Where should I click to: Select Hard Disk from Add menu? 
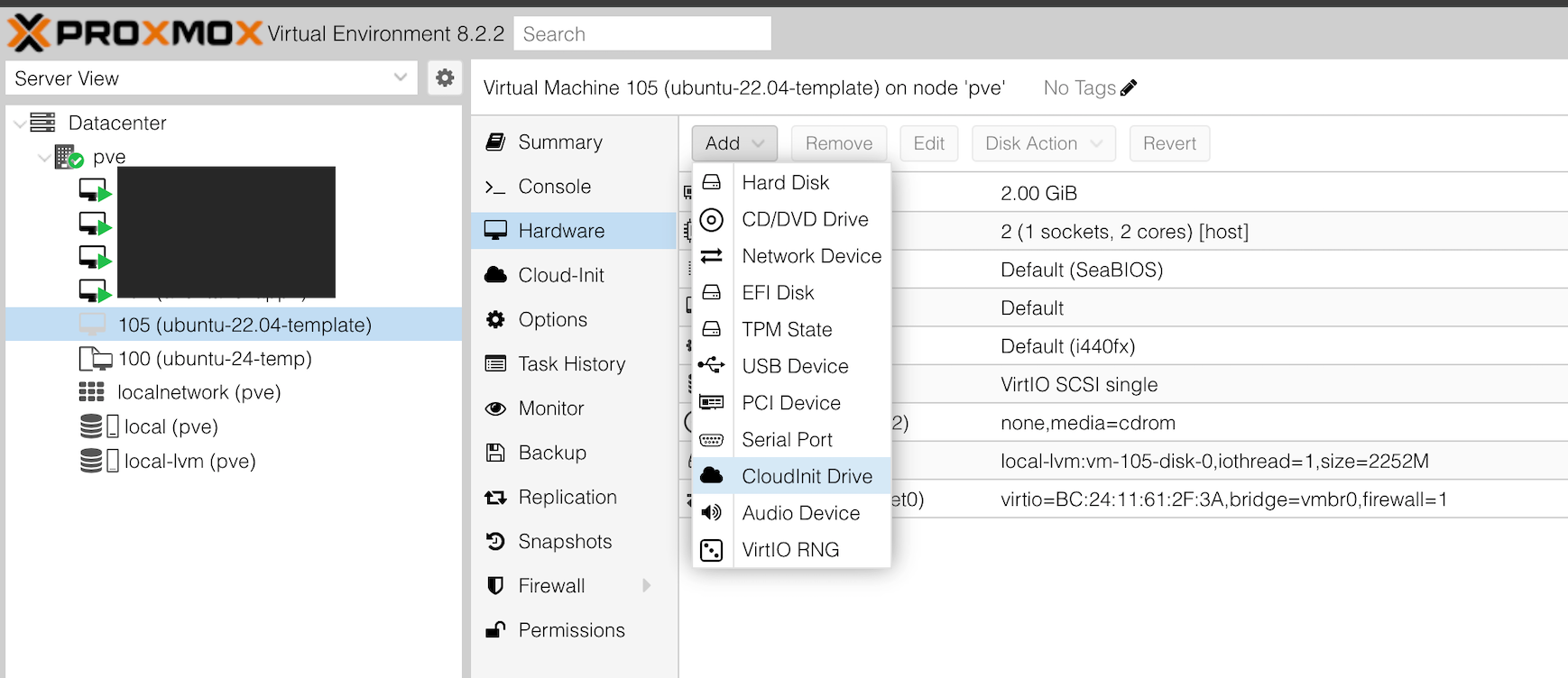coord(785,183)
